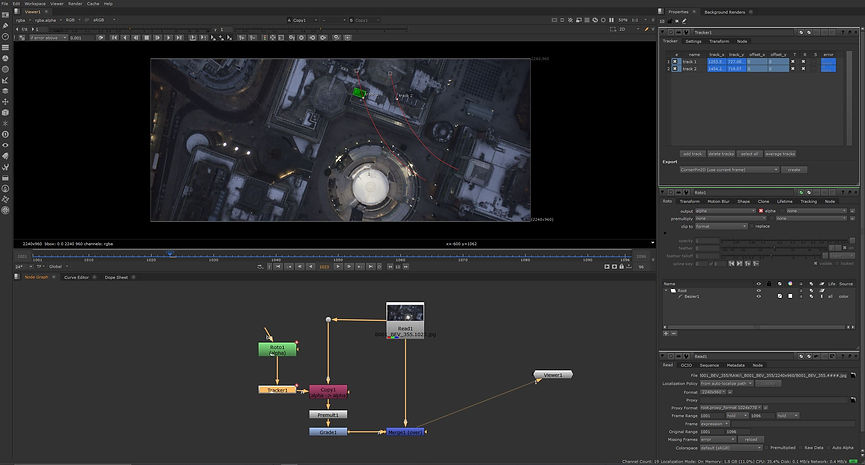
Task: Enable the Raw Data checkbox
Action: click(800, 448)
